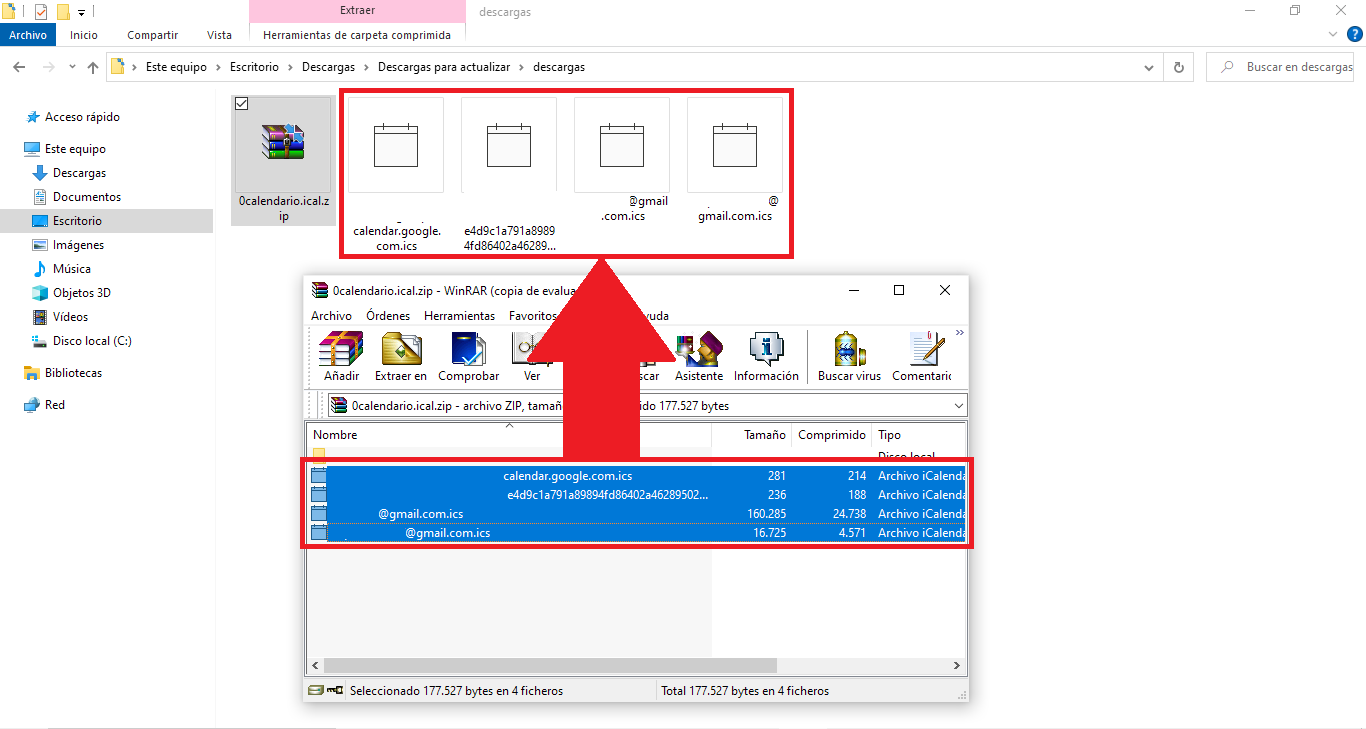This screenshot has height=729, width=1366.
Task: Open the WinRAR Archivo menu
Action: click(331, 315)
